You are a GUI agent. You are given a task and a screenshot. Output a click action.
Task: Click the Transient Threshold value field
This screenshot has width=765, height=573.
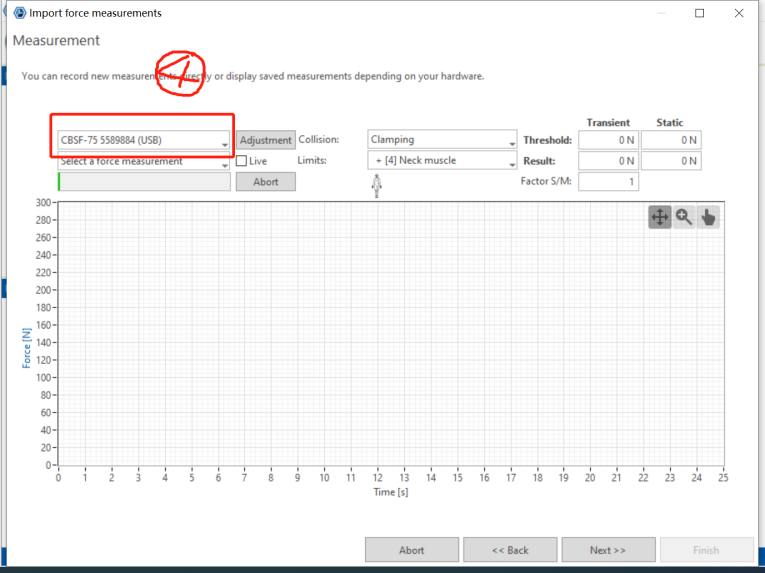[608, 140]
